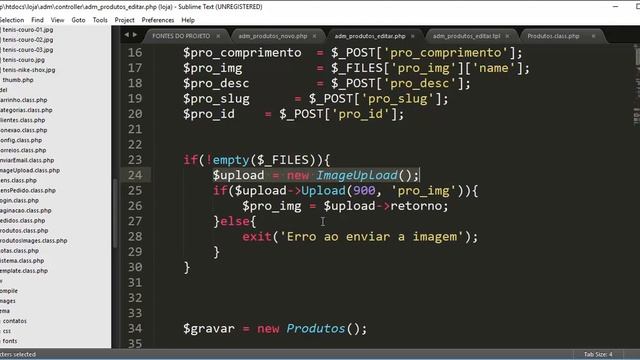Image resolution: width=640 pixels, height=360 pixels.
Task: Close the adm_produtos_editar.tpl tab
Action: 507,36
